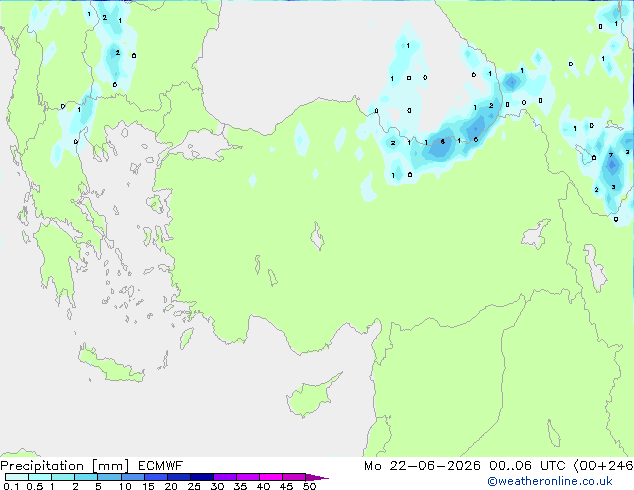Viewport: 634px width, 490px height.
Task: Click the '20' legend scale label
Action: click(171, 486)
